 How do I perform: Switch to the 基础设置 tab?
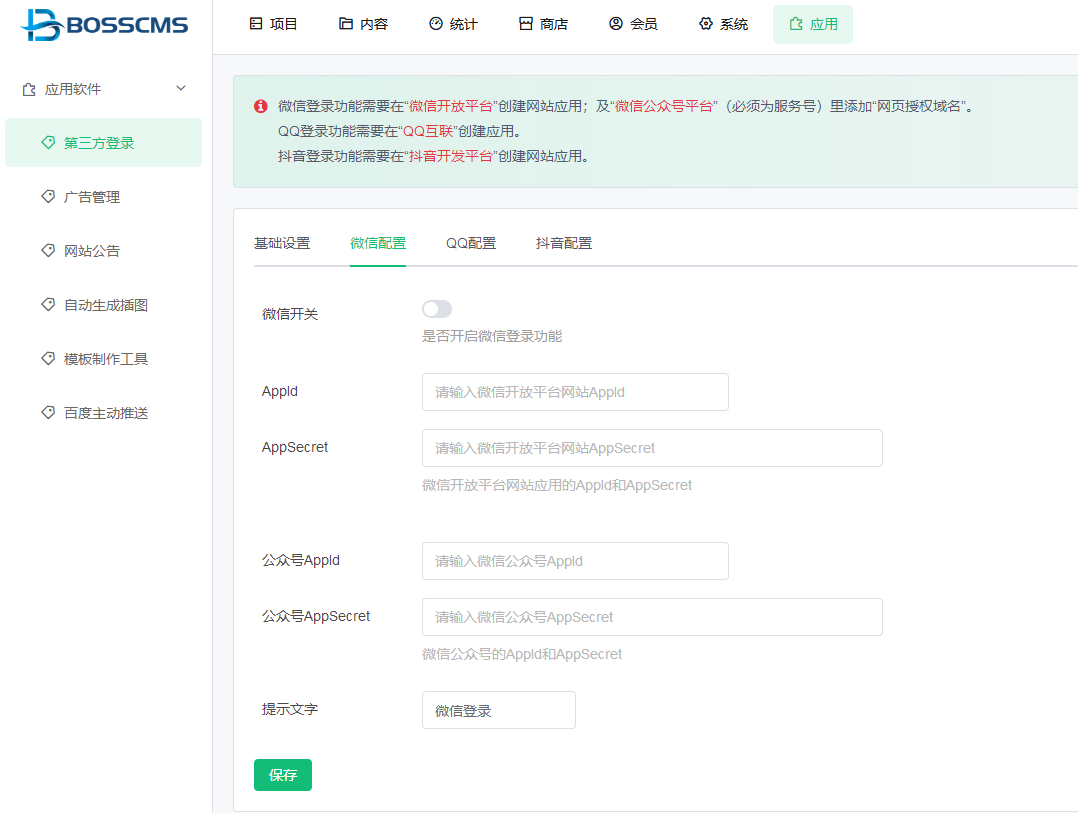[282, 243]
